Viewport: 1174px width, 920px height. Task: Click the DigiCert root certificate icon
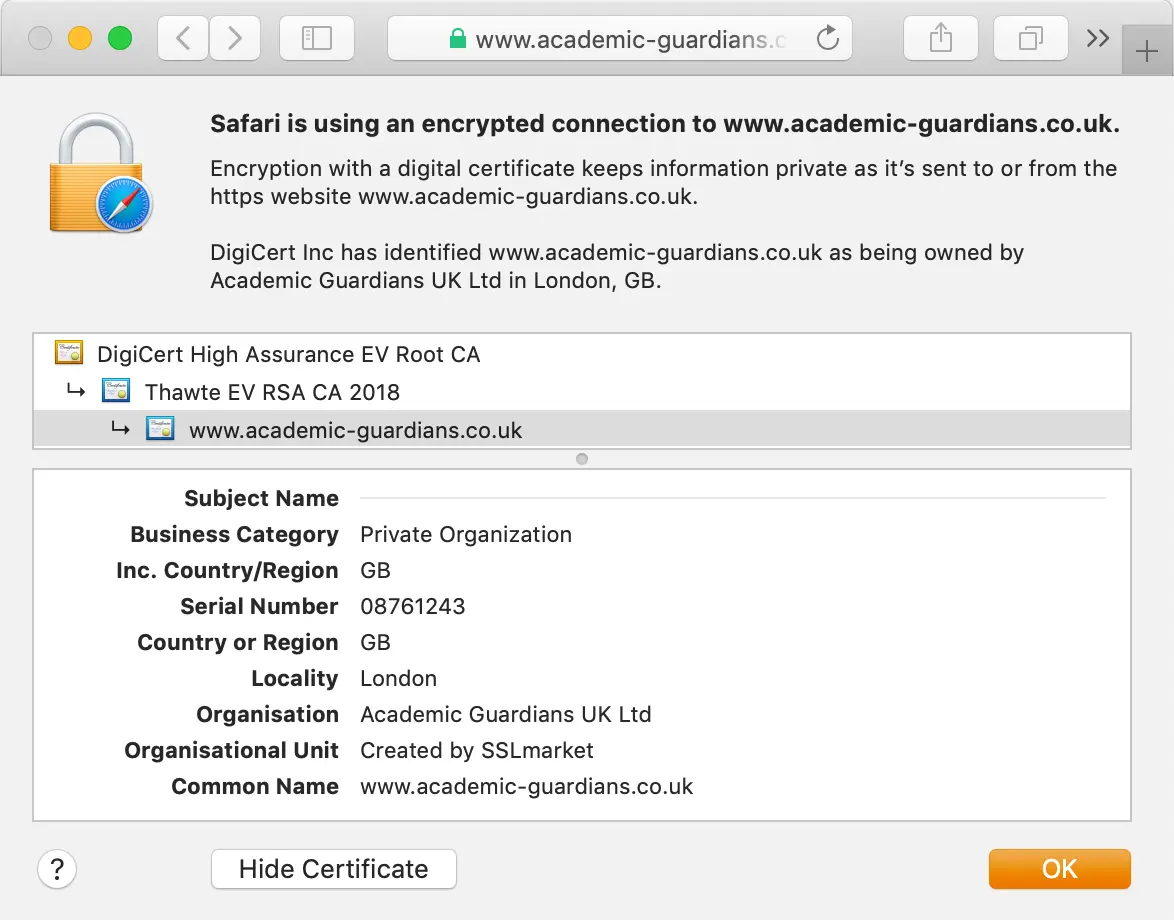(x=69, y=353)
